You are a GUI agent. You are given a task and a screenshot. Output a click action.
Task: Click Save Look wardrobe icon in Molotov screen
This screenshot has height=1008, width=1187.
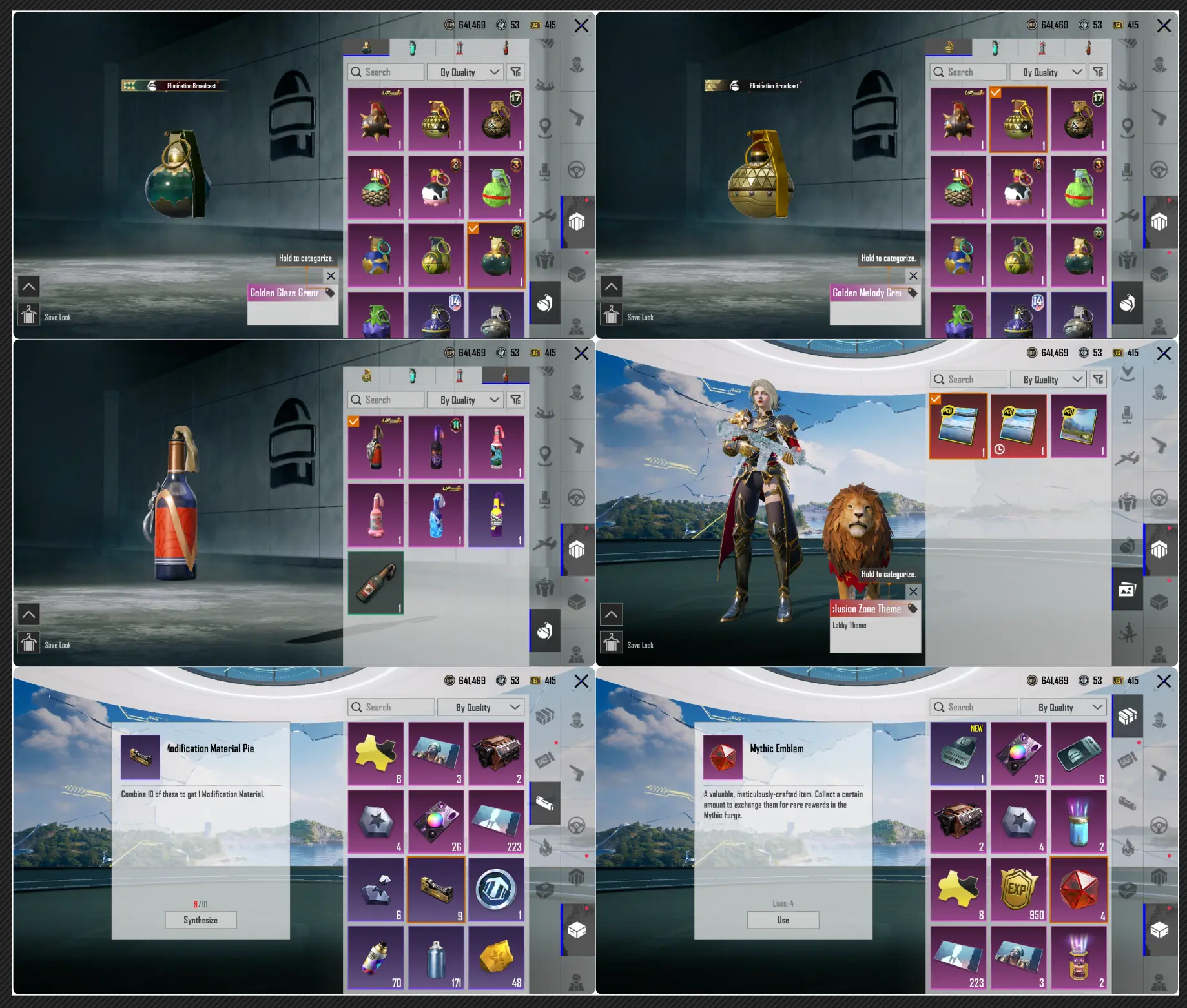(x=29, y=643)
